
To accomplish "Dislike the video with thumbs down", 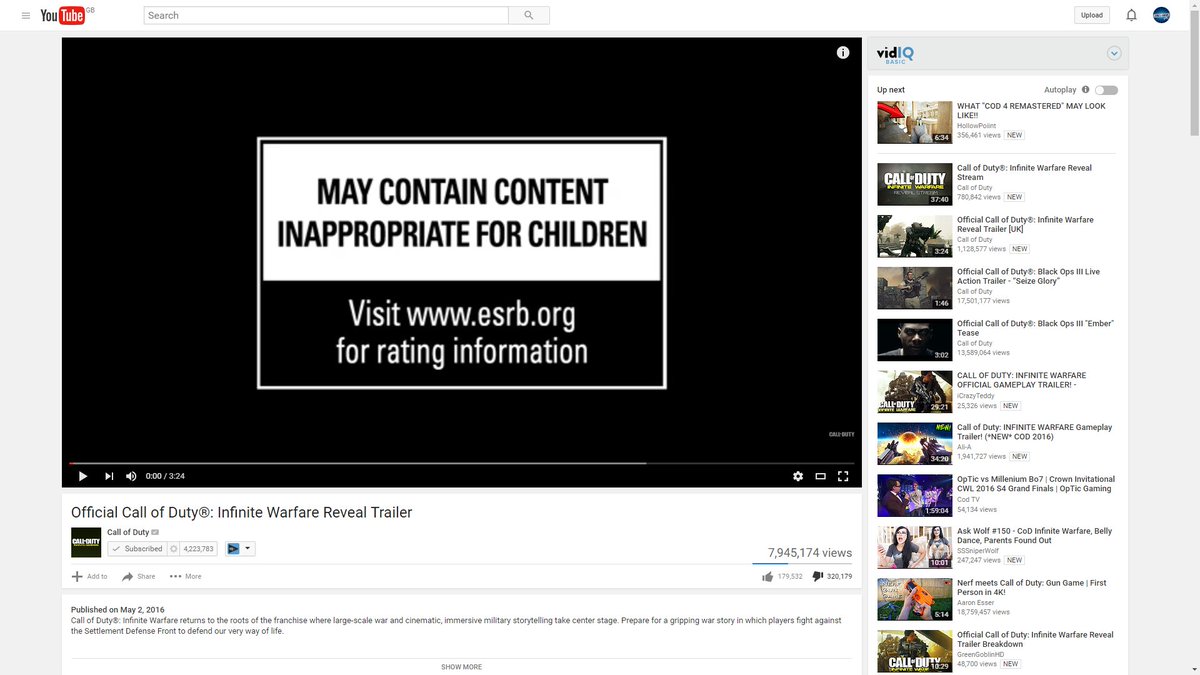I will tap(817, 576).
